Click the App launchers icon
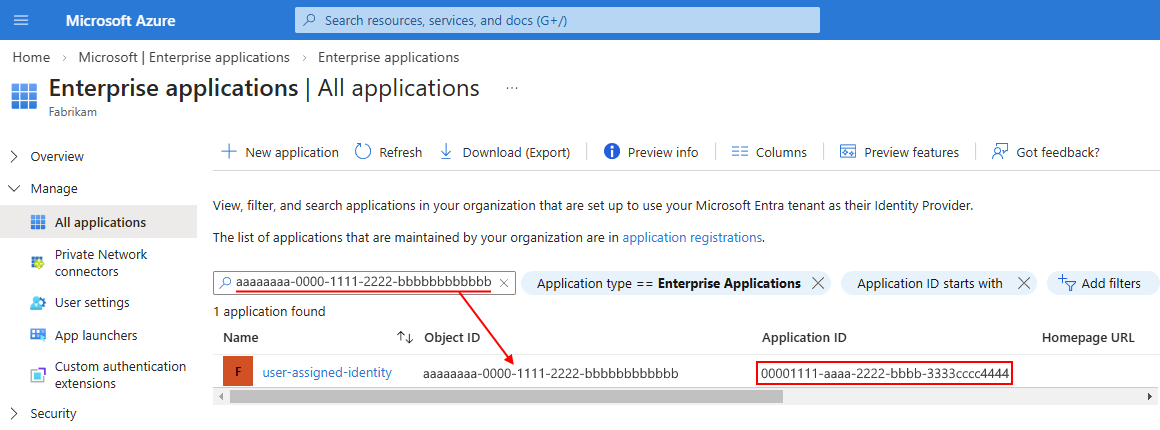Image resolution: width=1160 pixels, height=430 pixels. coord(38,335)
